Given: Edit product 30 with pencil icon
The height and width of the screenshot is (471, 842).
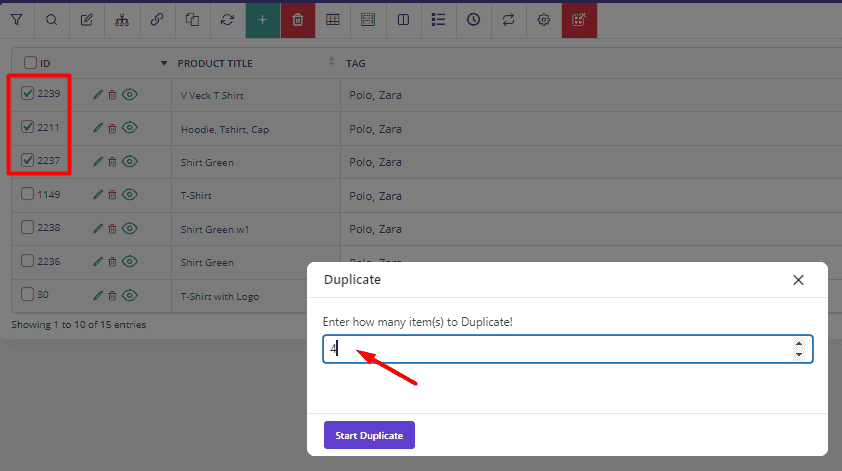Looking at the screenshot, I should click(98, 295).
